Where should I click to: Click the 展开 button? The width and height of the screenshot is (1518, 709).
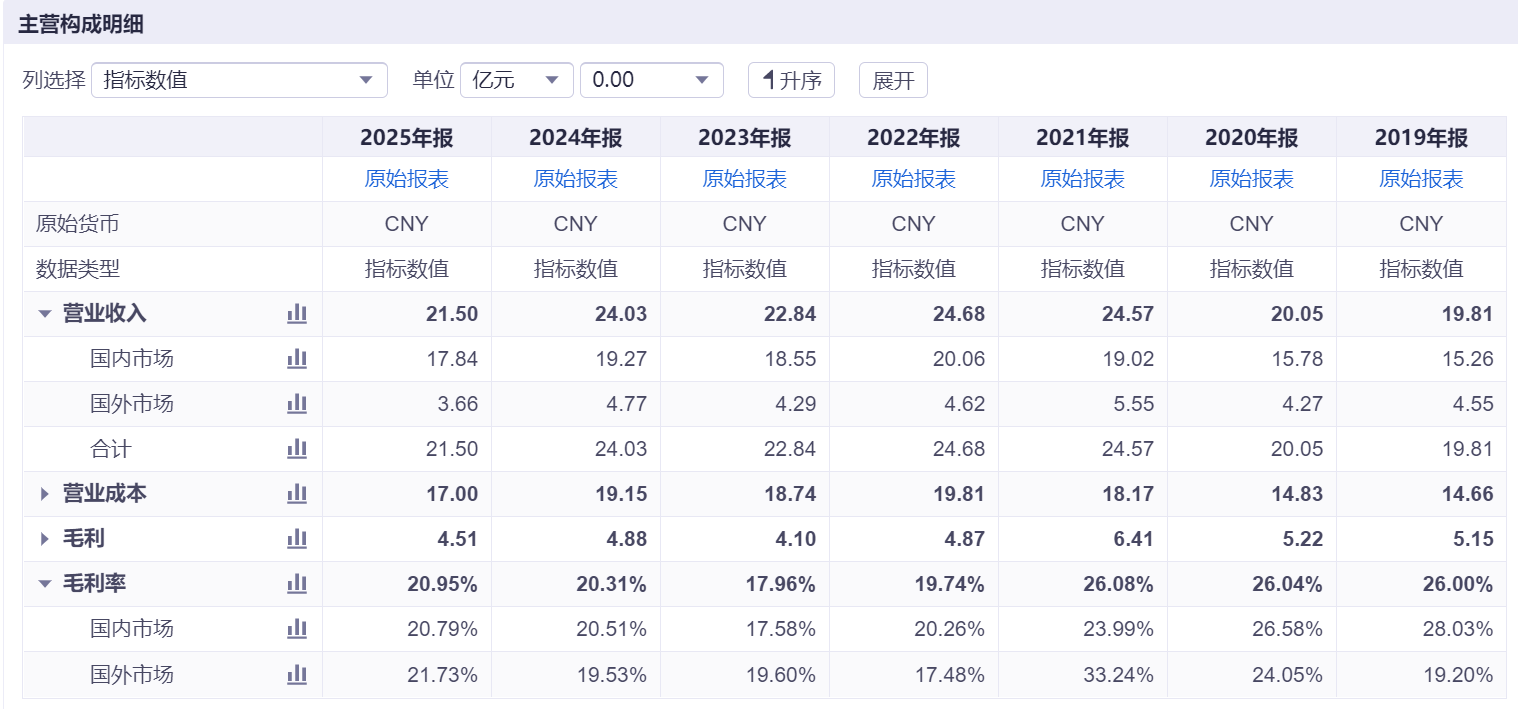coord(893,80)
